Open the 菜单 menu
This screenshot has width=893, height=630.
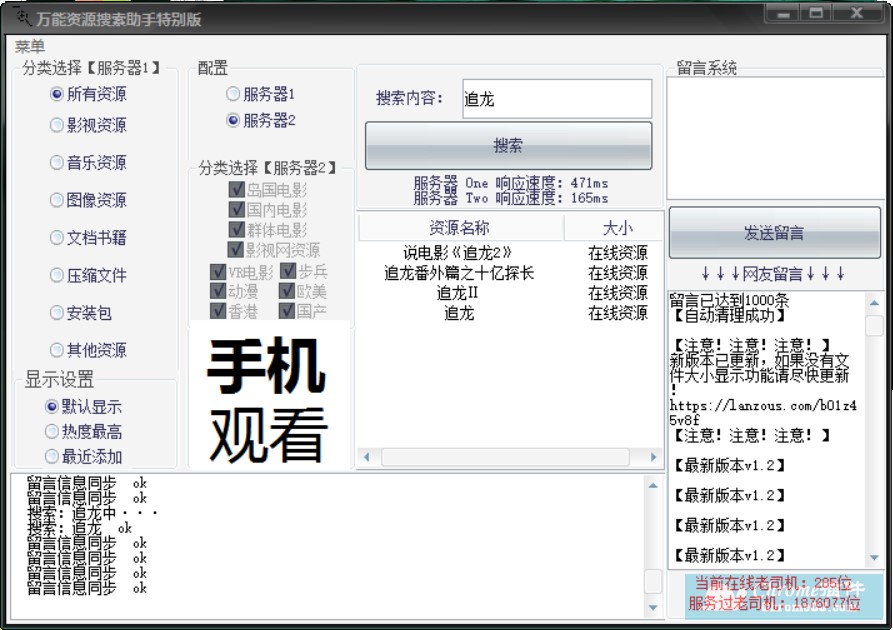(x=30, y=46)
